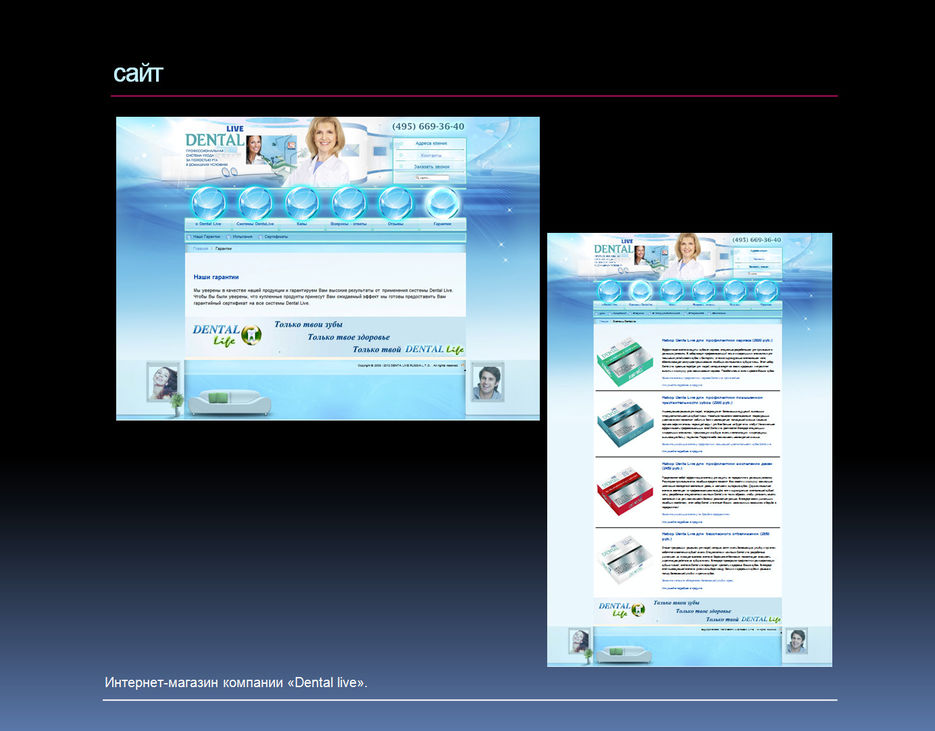Click smiling man framed photo, left site footer

coord(488,382)
